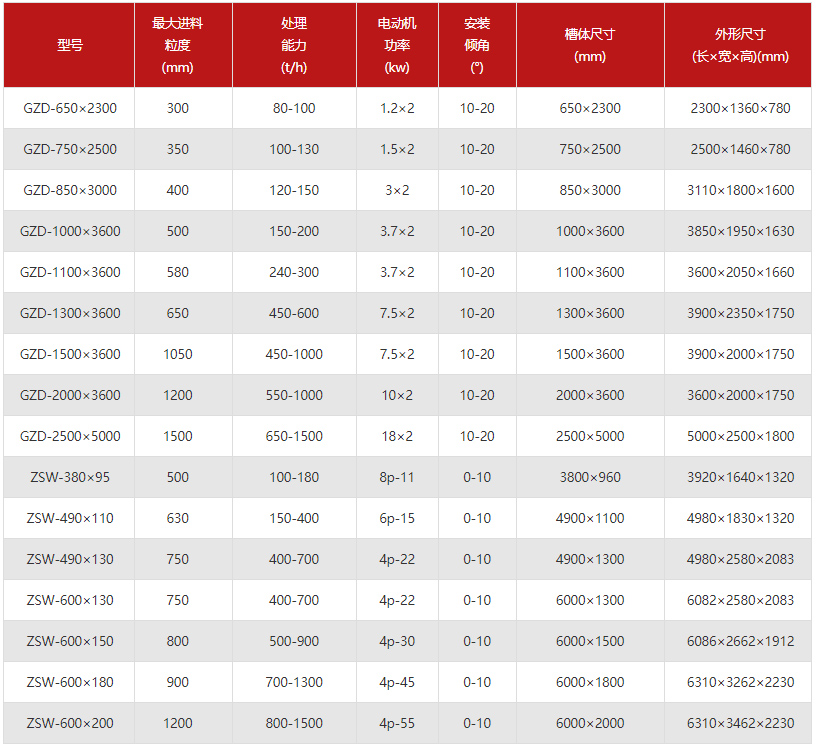Select the 1050 feed size value
The image size is (816, 745).
tap(178, 354)
